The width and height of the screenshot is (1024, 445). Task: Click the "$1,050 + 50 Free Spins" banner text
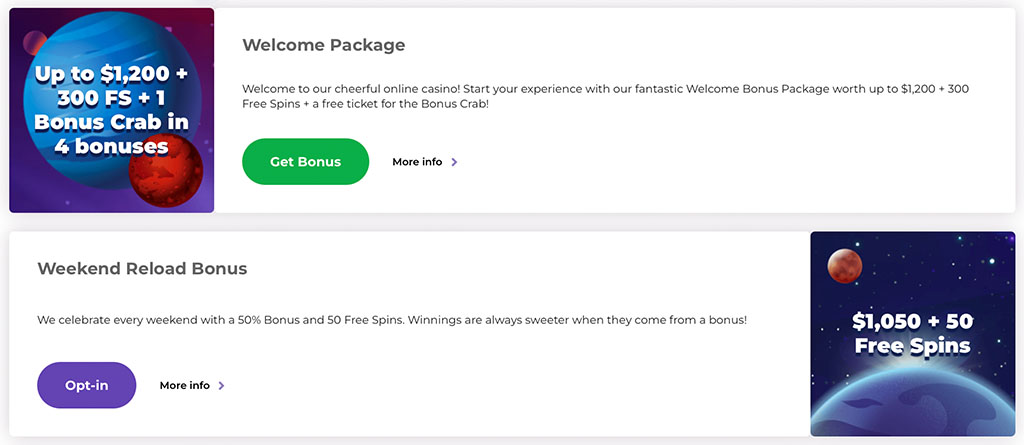click(x=911, y=334)
